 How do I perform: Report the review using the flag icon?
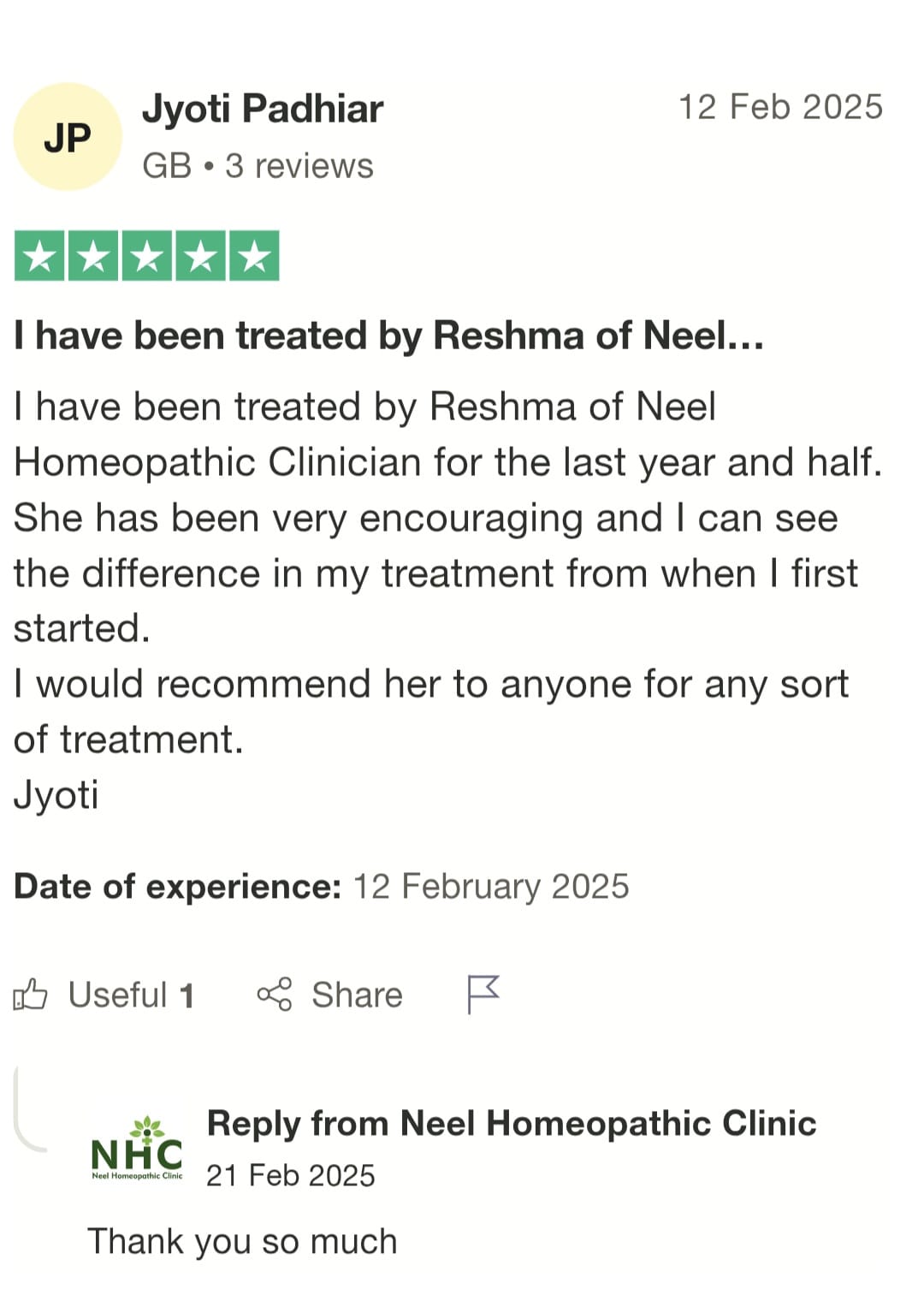483,994
